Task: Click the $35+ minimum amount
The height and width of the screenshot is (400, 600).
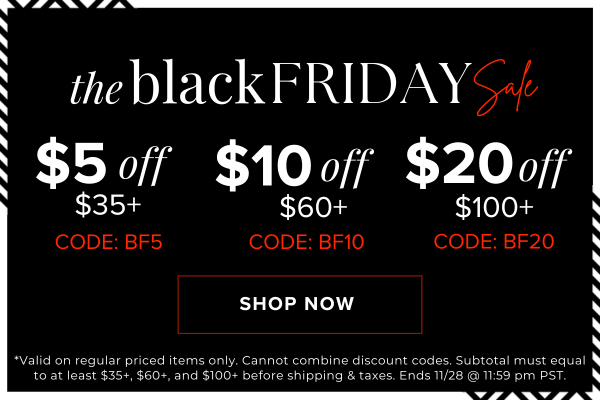Action: point(110,207)
